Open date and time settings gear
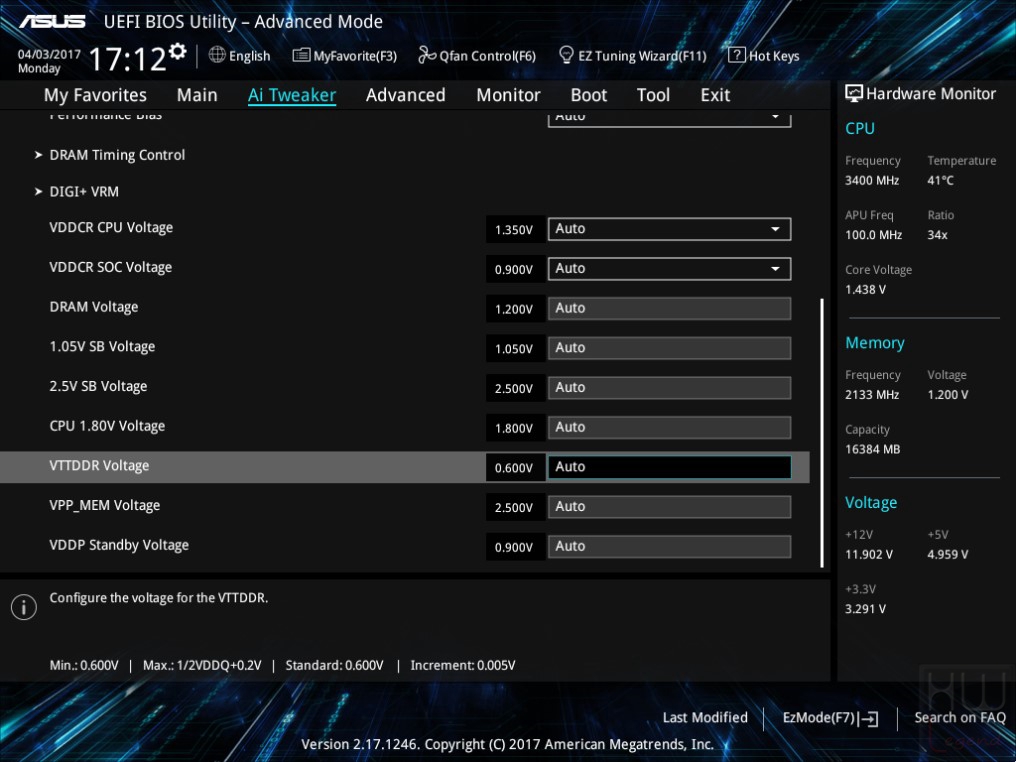 tap(178, 51)
